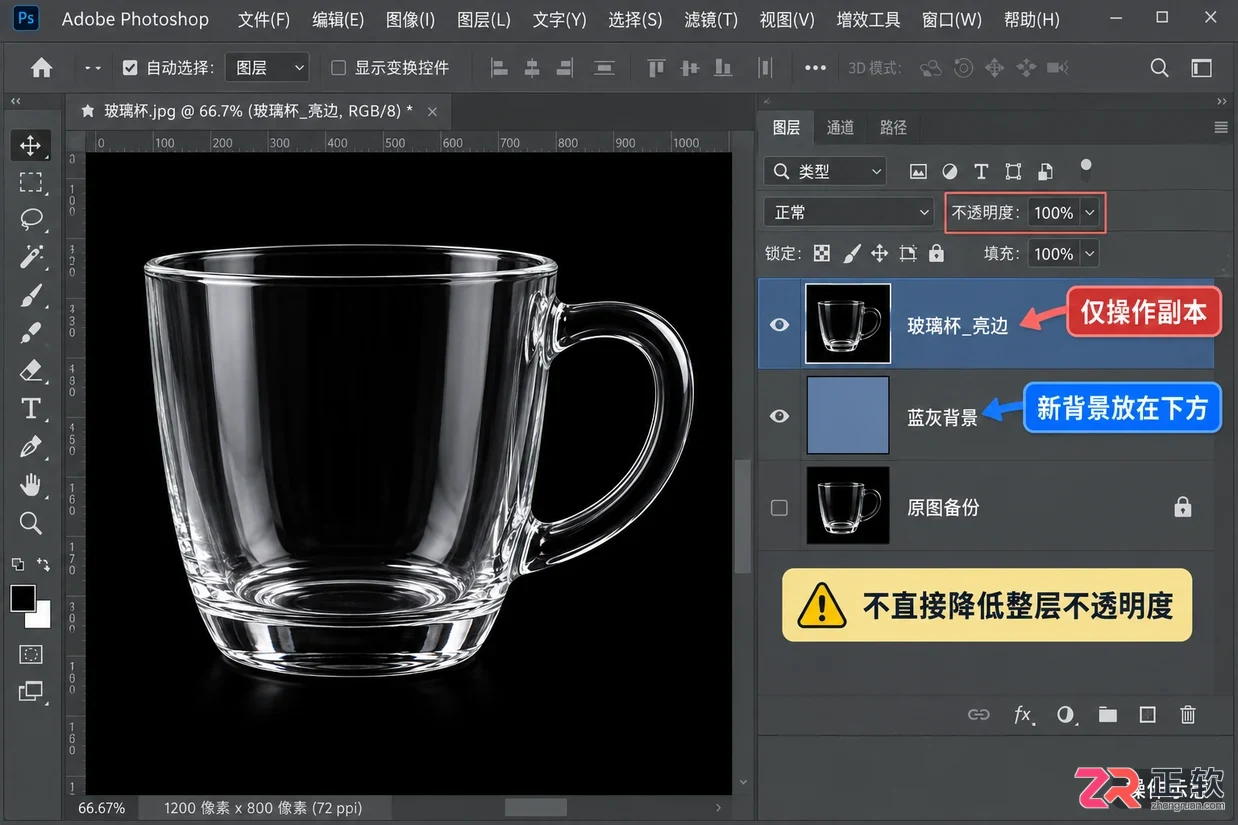Open the 增效工具 menu
1238x825 pixels.
[x=868, y=19]
